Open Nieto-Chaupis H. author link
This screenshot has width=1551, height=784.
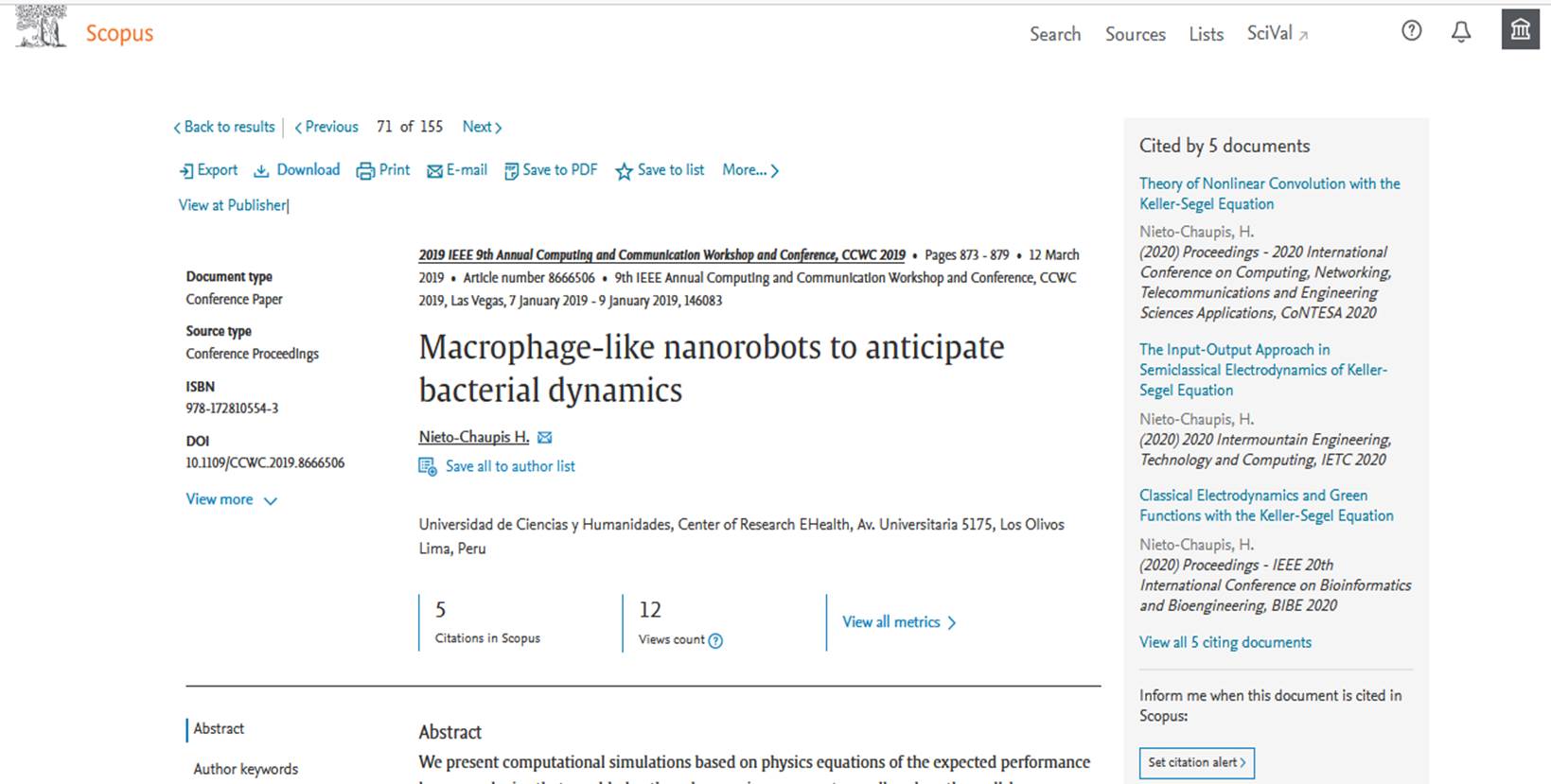474,437
